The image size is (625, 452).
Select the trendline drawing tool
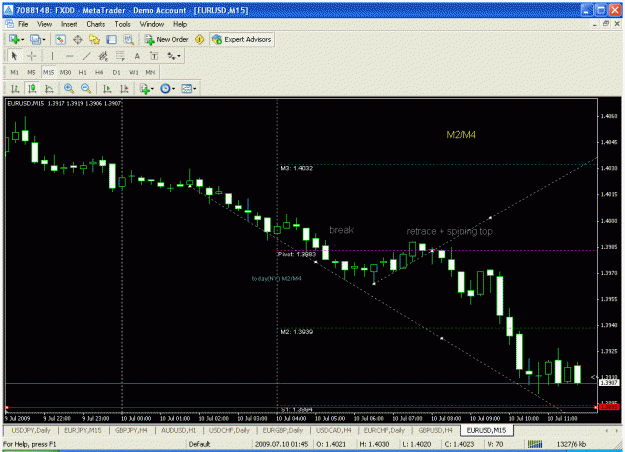click(86, 56)
